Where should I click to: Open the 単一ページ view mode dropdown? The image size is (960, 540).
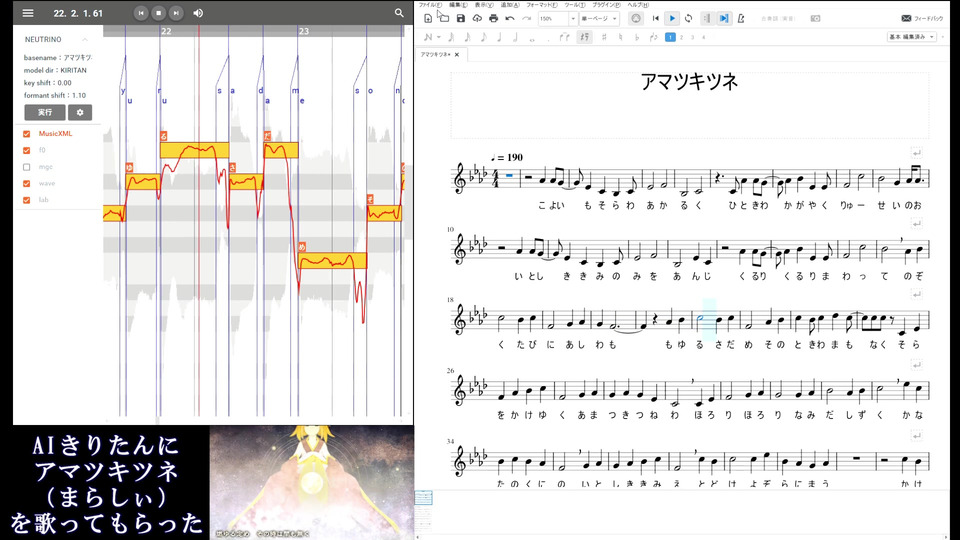pos(599,18)
